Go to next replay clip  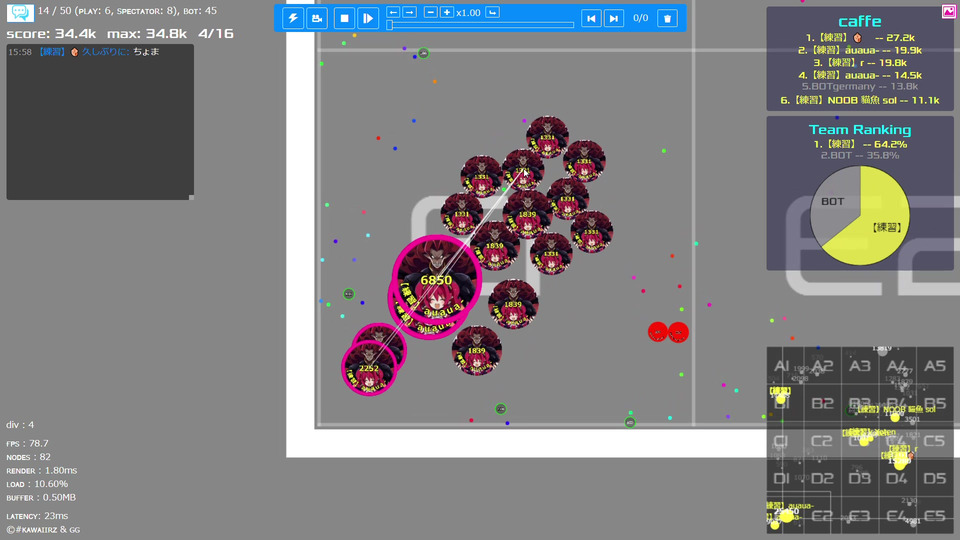[613, 18]
